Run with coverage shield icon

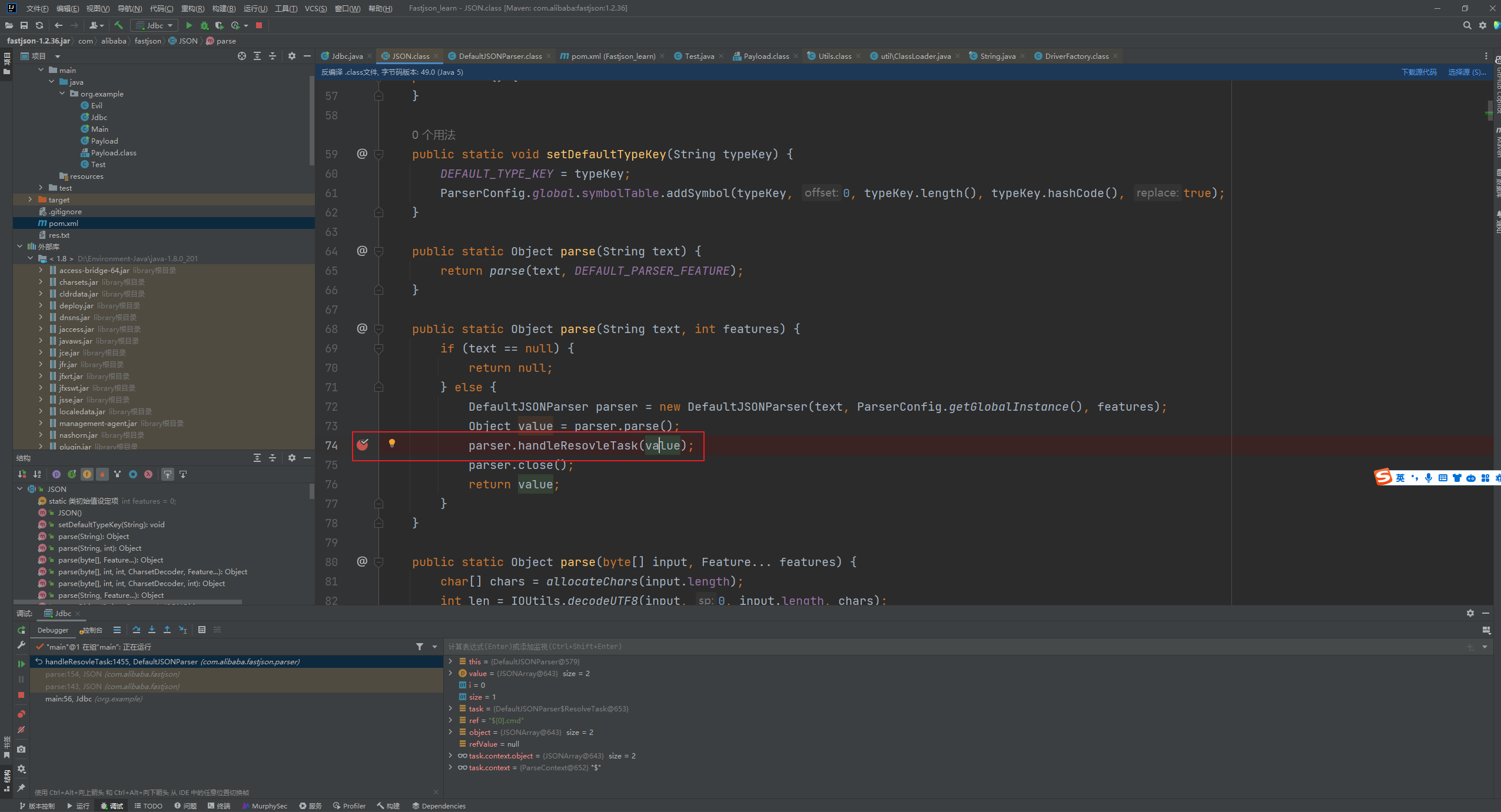[x=220, y=25]
